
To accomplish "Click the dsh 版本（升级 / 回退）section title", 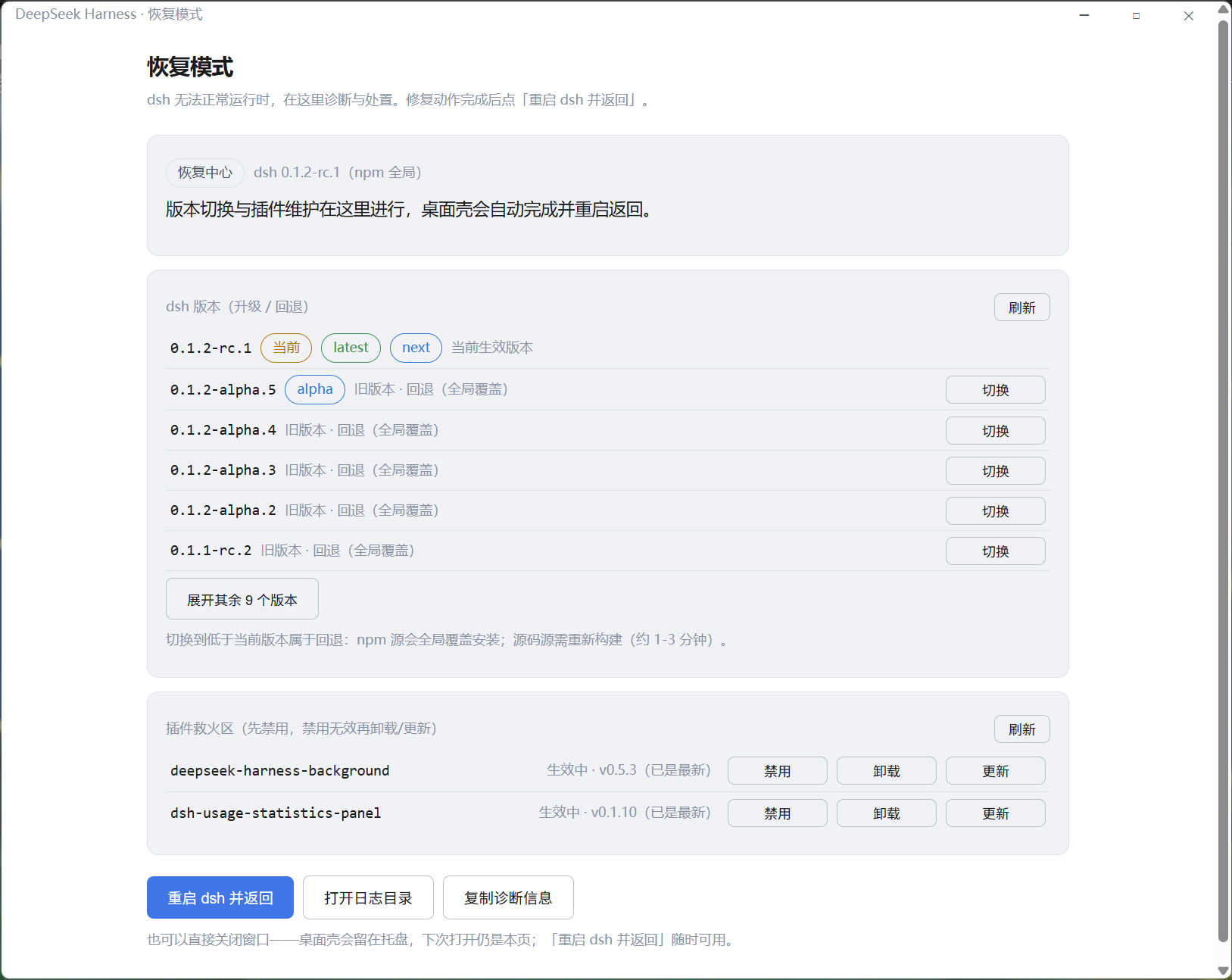I will [237, 307].
